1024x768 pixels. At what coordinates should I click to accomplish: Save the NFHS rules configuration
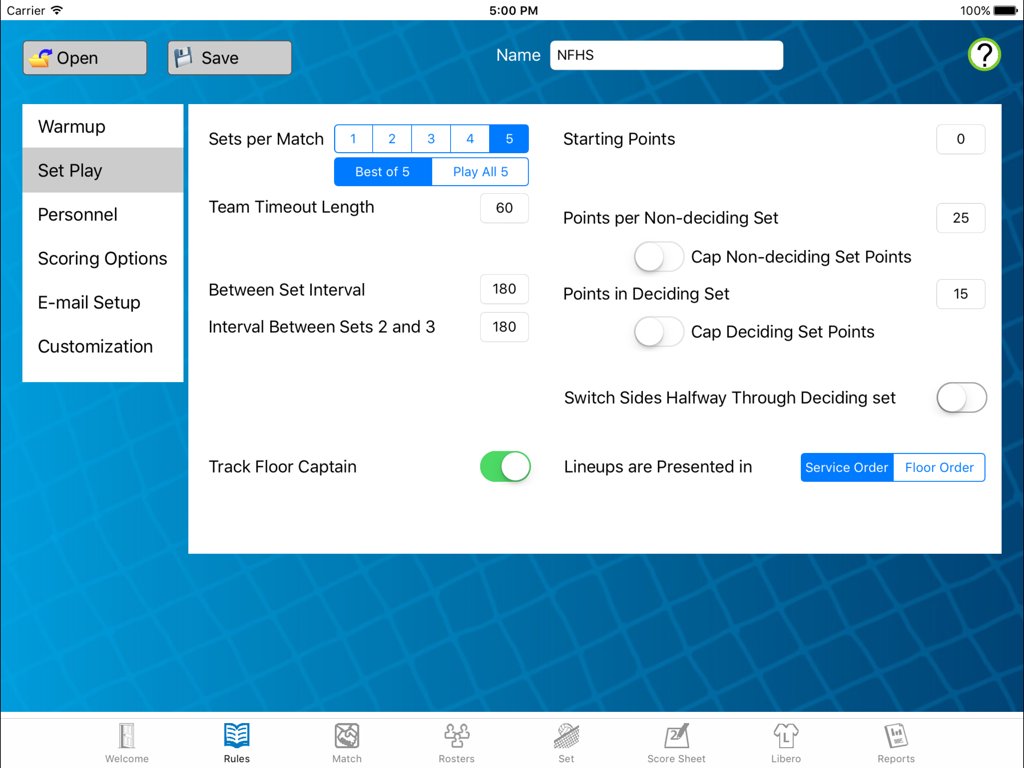[229, 57]
